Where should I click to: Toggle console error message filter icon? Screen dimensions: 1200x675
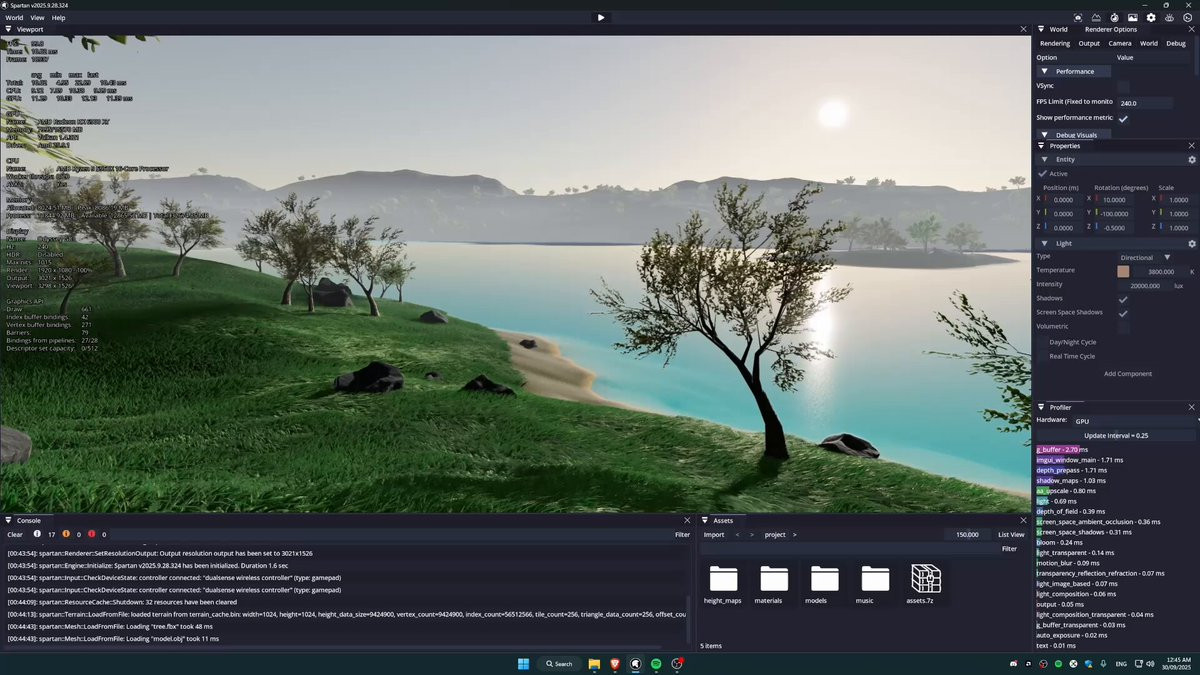(91, 534)
